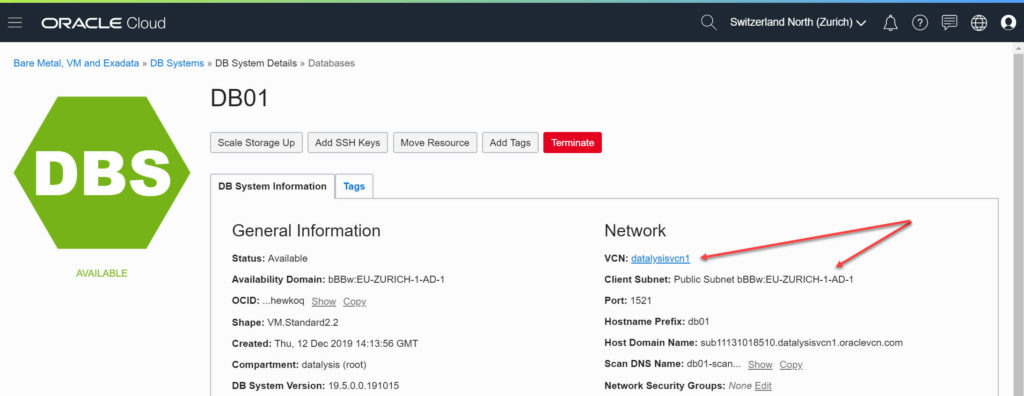
Task: Click the shape value VM.Standard2.2
Action: pyautogui.click(x=303, y=323)
